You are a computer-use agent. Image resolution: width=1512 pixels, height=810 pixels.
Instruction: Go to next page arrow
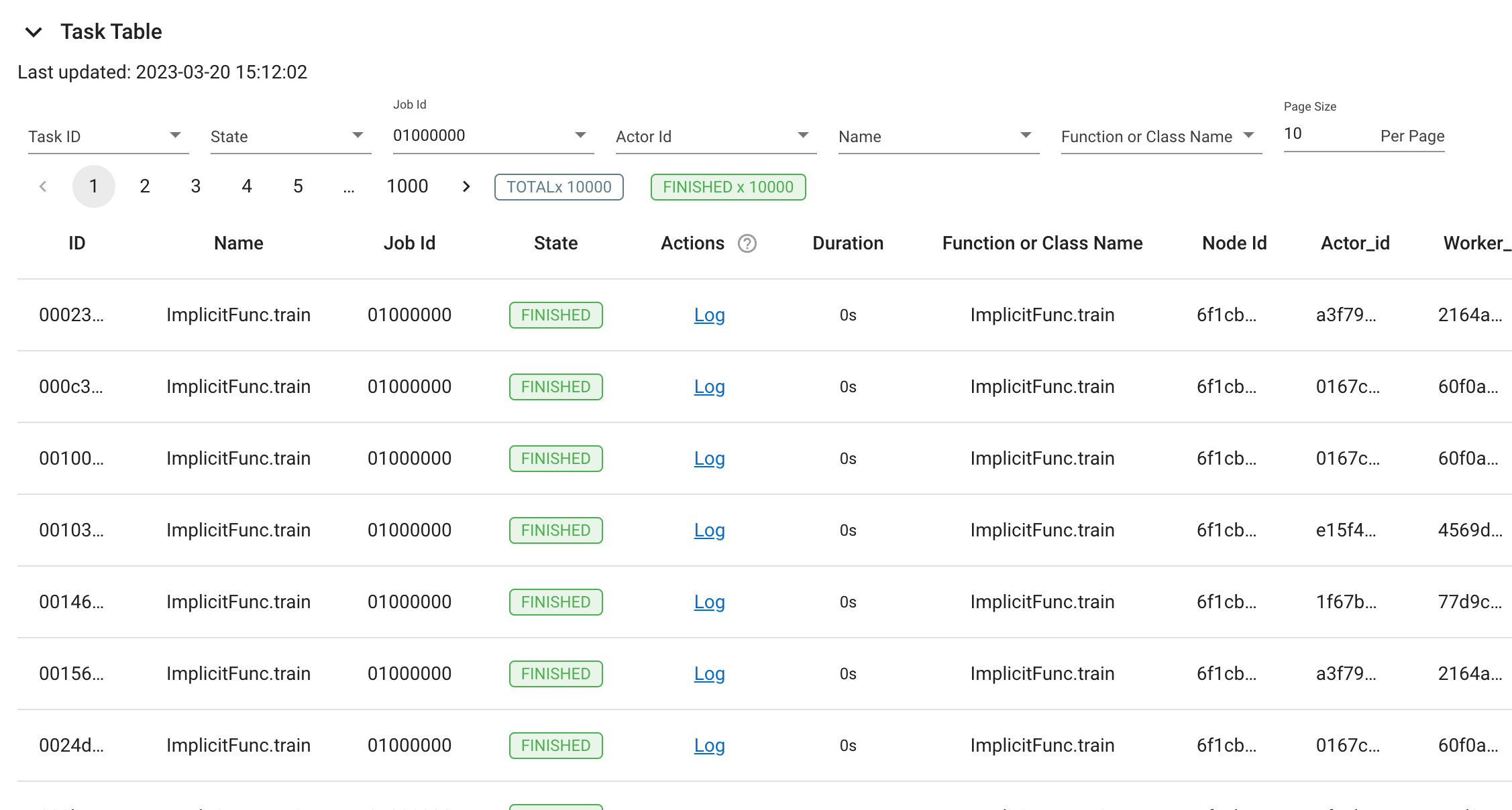pos(466,186)
